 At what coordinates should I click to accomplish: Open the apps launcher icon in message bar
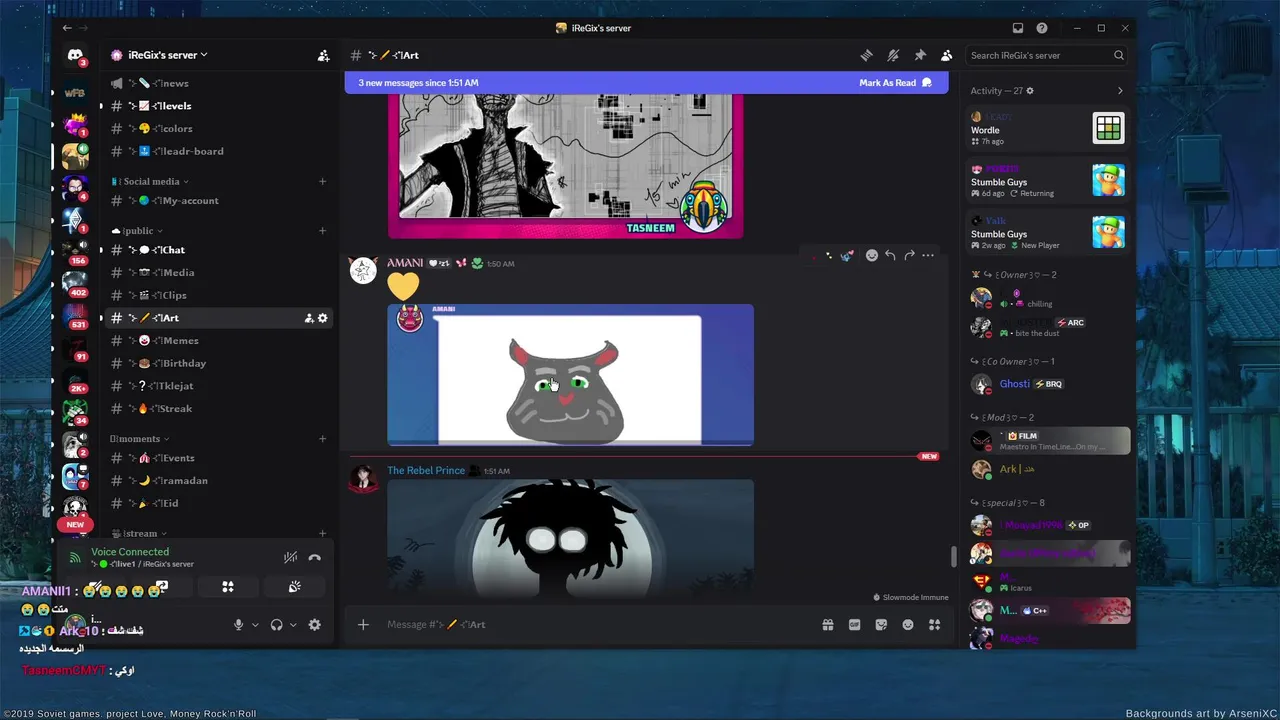click(x=935, y=625)
